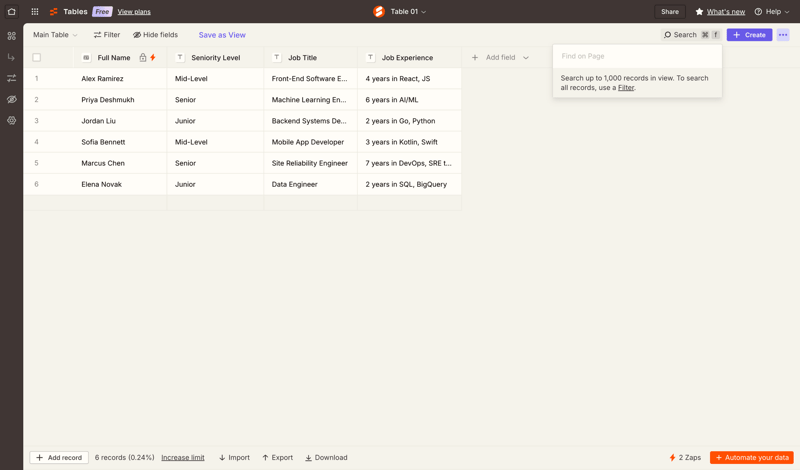Viewport: 800px width, 470px height.
Task: Select the Elena Novak cell
Action: pyautogui.click(x=120, y=184)
